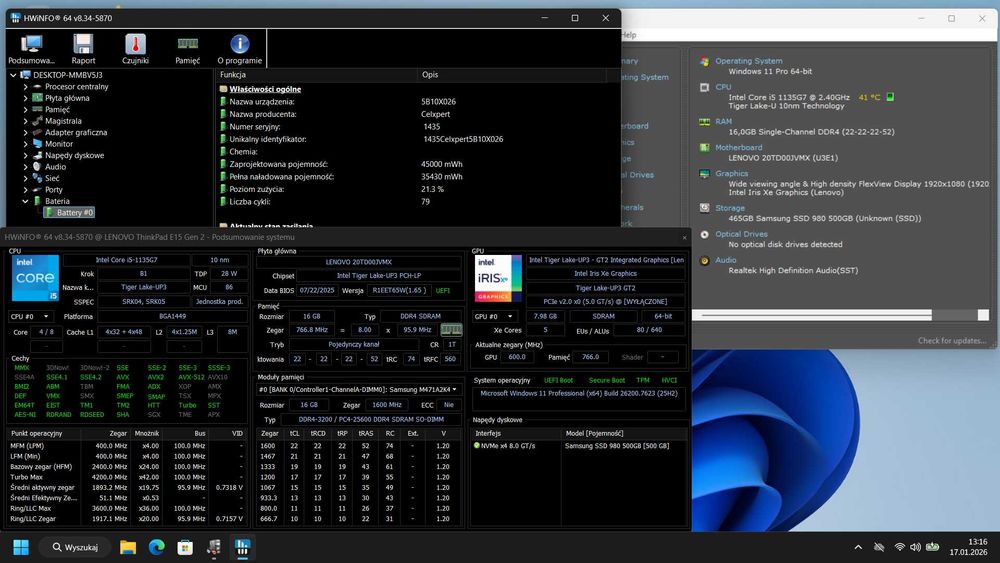Screen dimensions: 1000x563
Task: Click the battery tray icon
Action: pyautogui.click(x=932, y=546)
